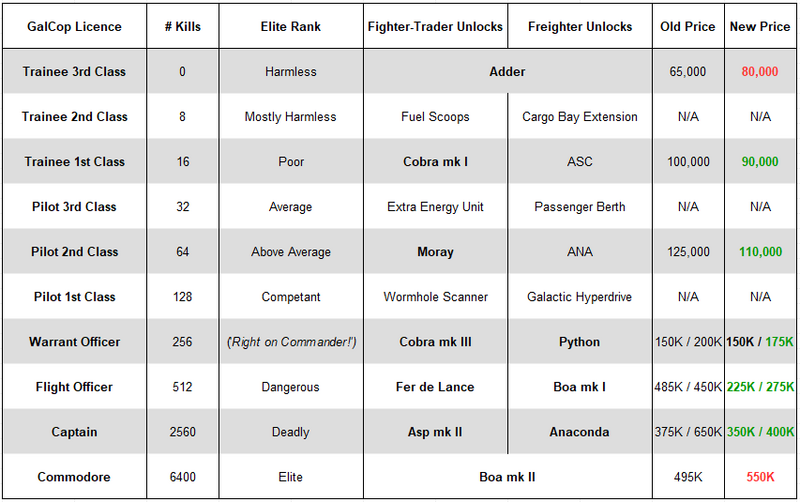Select the red 550K price cell
The height and width of the screenshot is (502, 800).
pyautogui.click(x=760, y=477)
